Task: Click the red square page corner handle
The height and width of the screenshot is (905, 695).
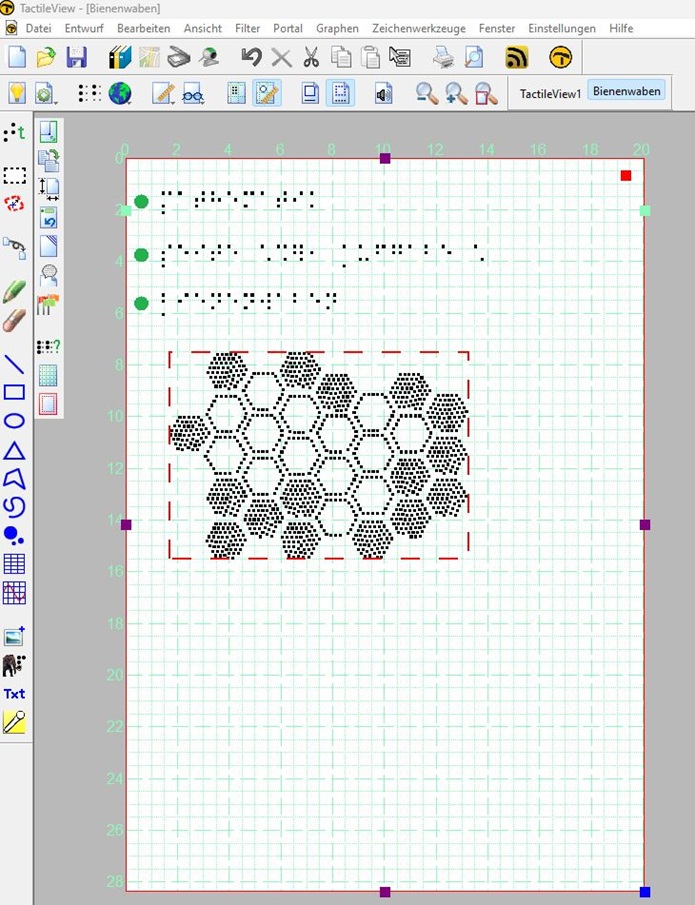Action: point(626,176)
